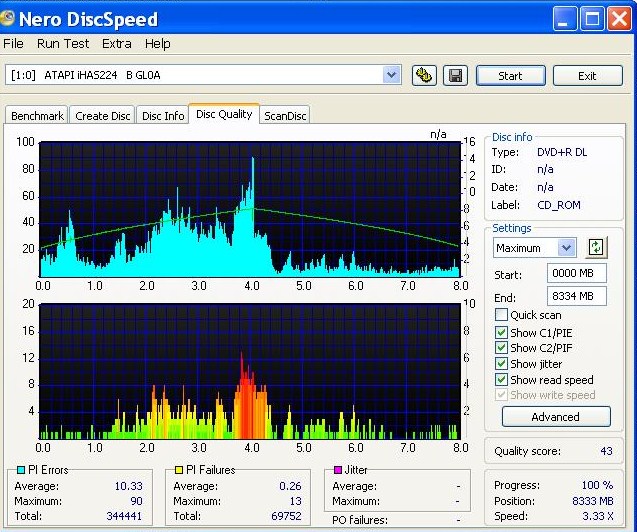Image resolution: width=637 pixels, height=532 pixels.
Task: Click the green refresh icon next to Maximum
Action: (x=597, y=248)
